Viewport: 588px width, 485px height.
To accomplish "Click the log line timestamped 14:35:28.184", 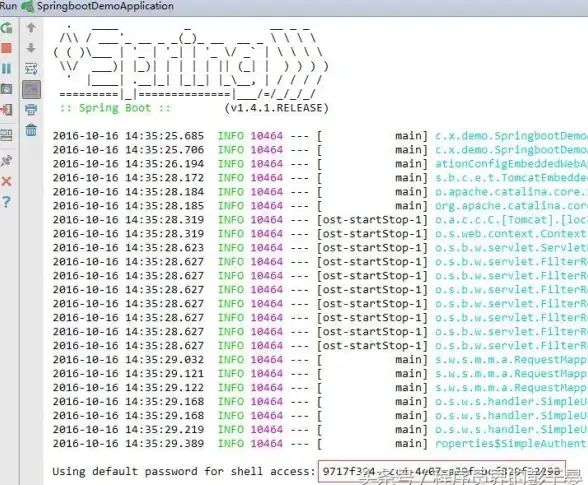I will click(320, 192).
